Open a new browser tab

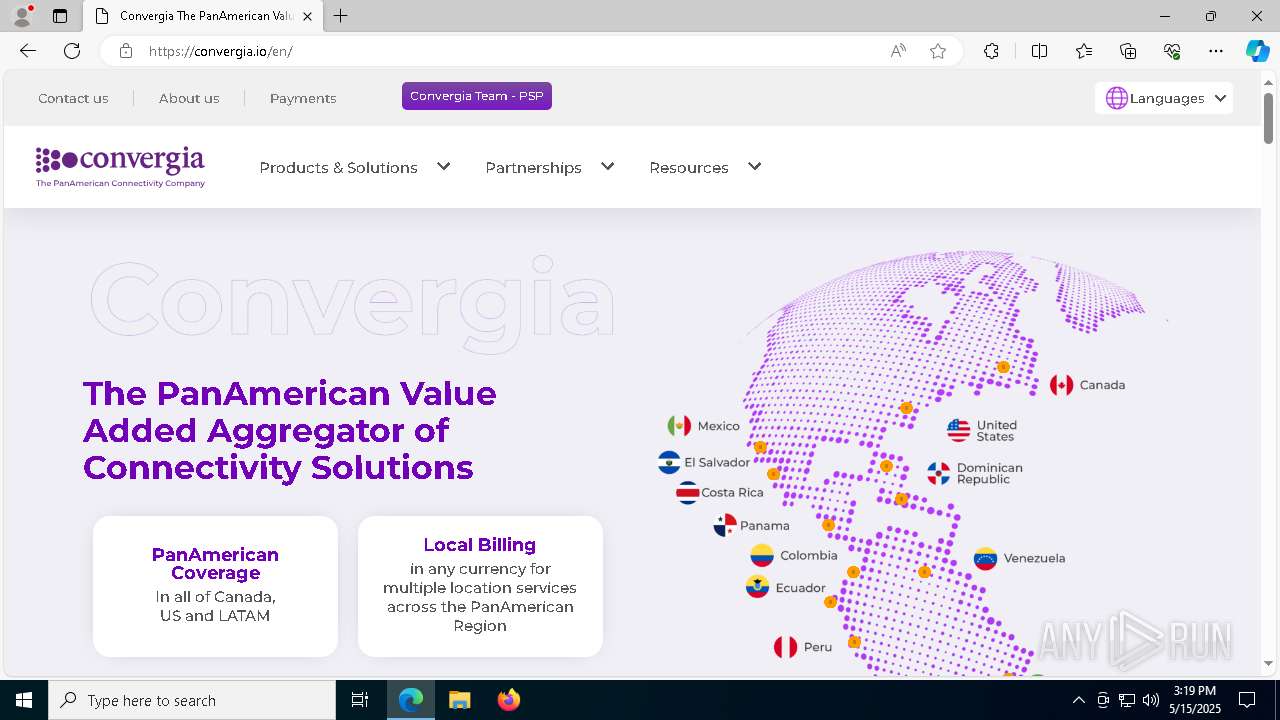pyautogui.click(x=340, y=16)
